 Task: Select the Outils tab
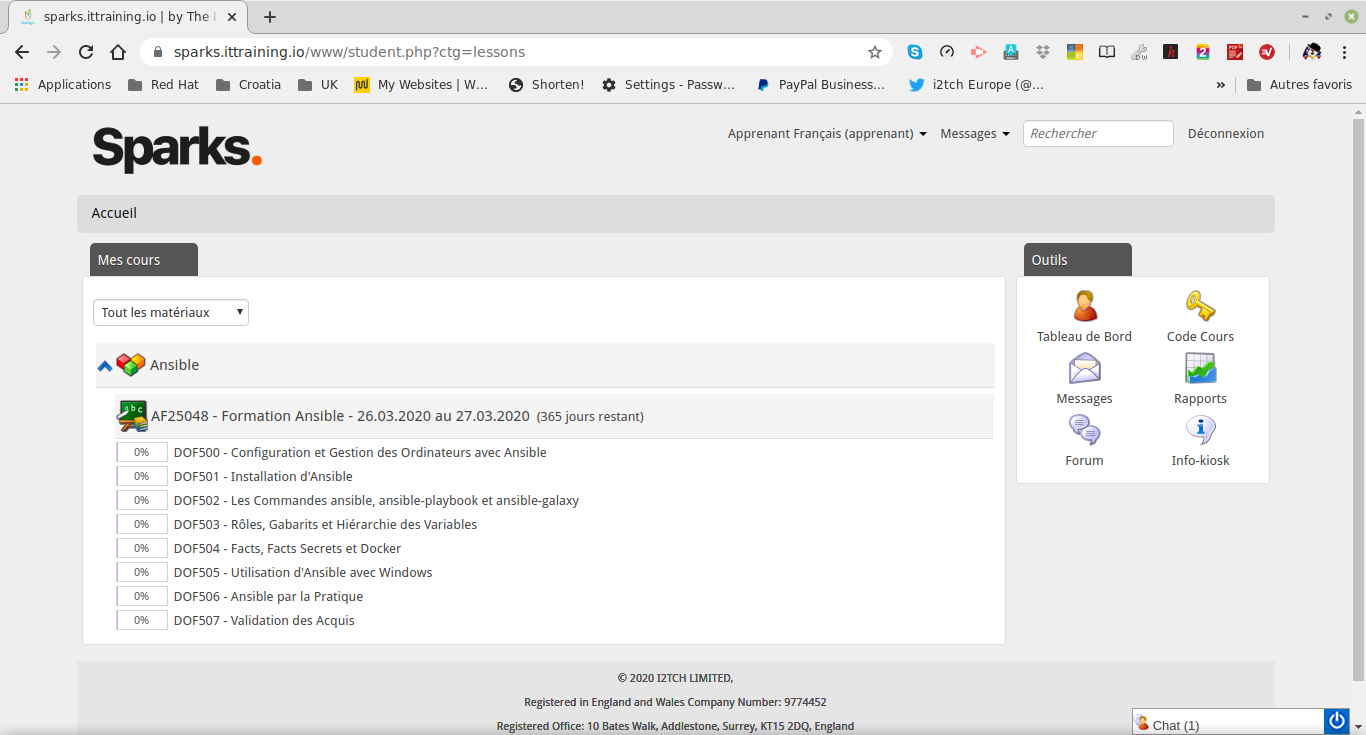click(1078, 260)
